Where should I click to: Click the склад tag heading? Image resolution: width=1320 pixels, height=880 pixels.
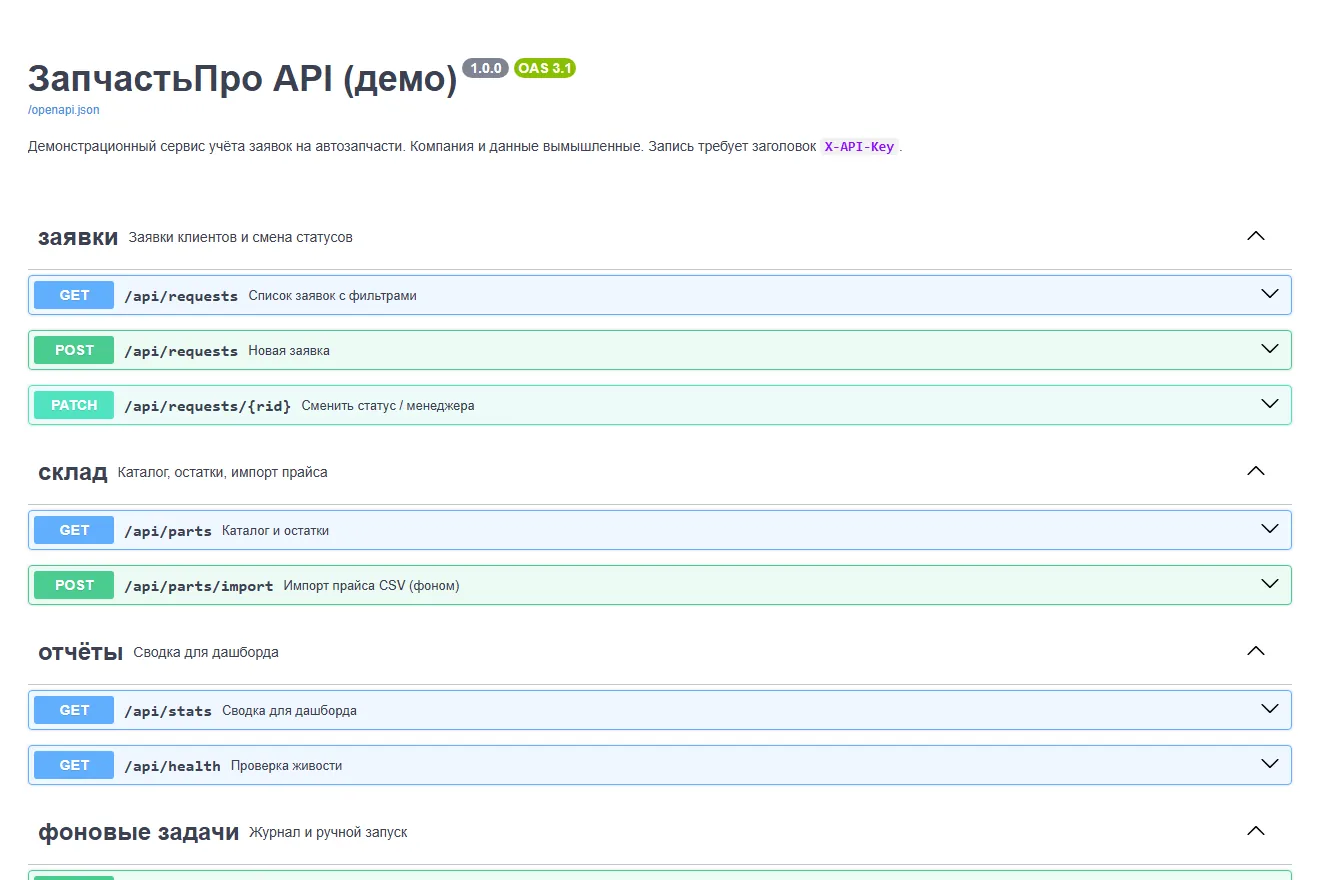pos(73,472)
